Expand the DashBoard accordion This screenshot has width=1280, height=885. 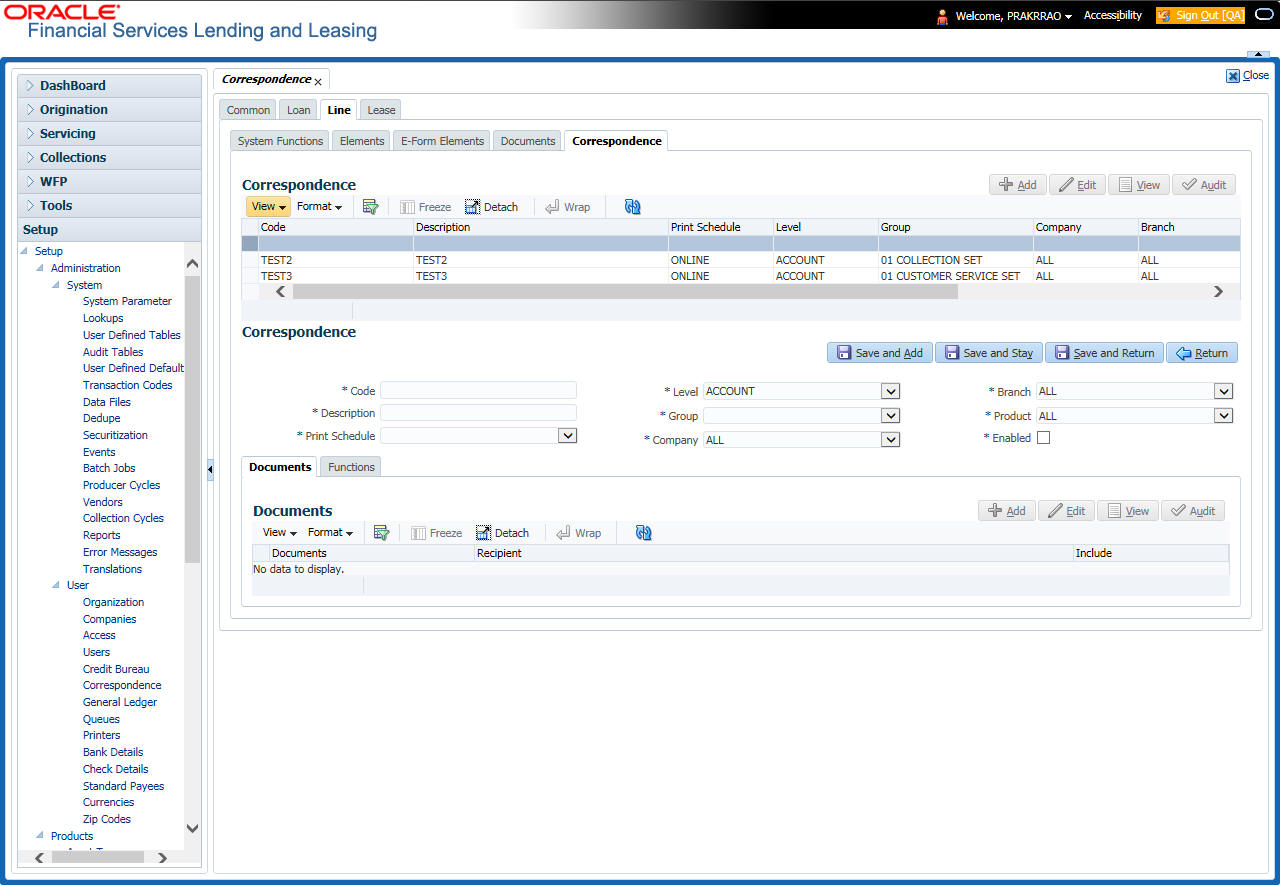109,86
